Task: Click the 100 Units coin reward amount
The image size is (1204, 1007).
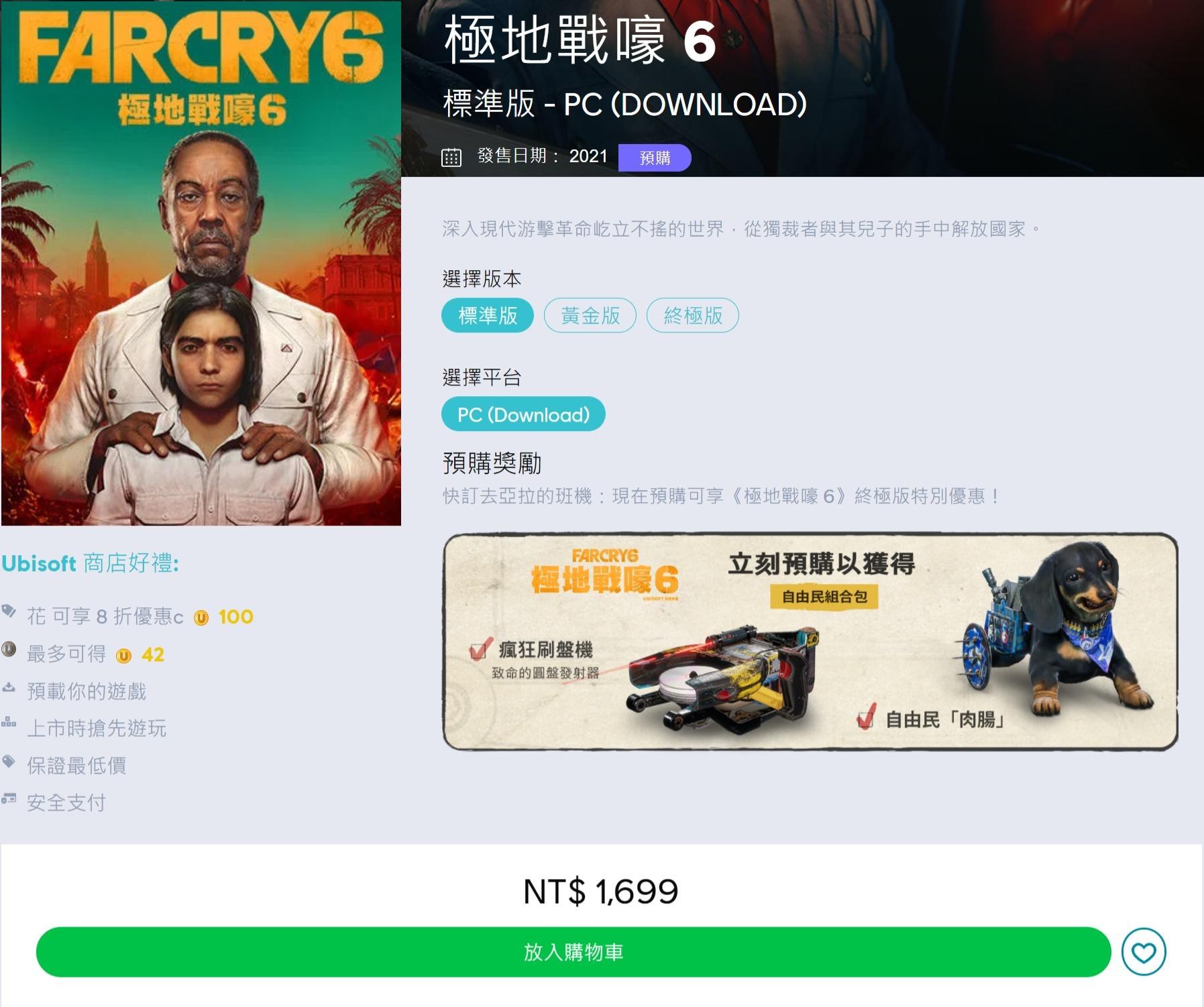Action: pyautogui.click(x=236, y=617)
